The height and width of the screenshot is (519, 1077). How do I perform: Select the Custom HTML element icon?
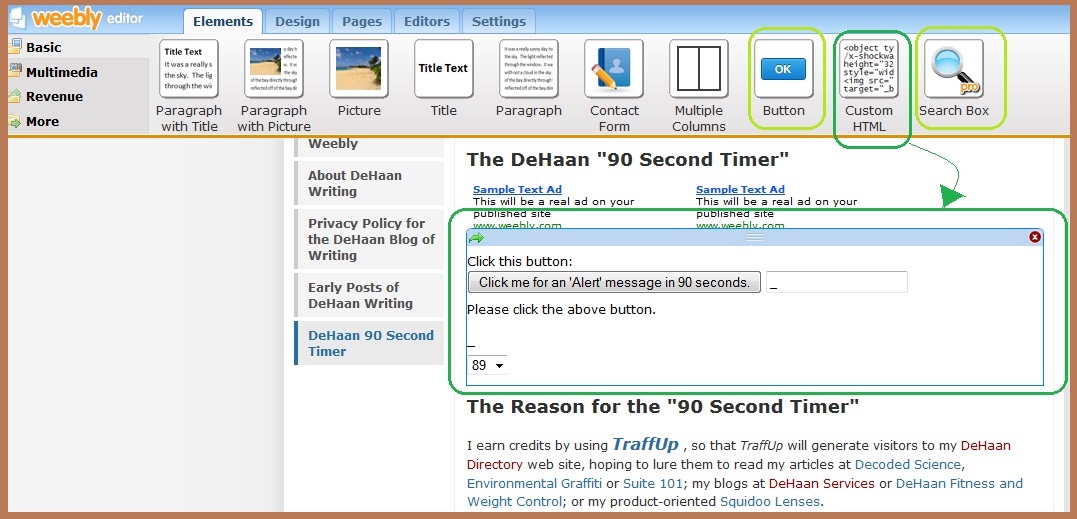click(x=869, y=69)
